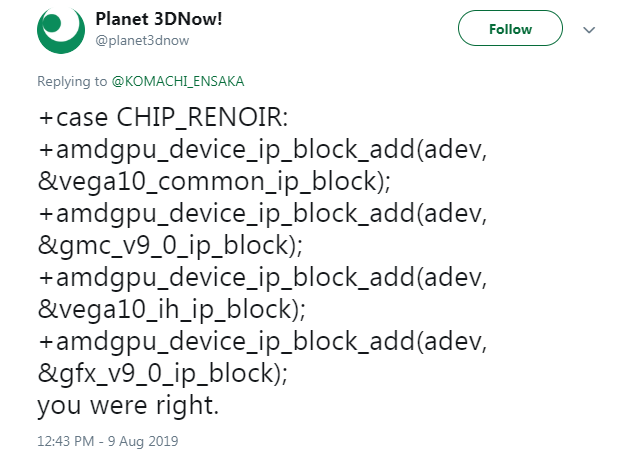Click the amdgpu line above the gmc_v9_0 line
The width and height of the screenshot is (632, 460).
(x=263, y=216)
